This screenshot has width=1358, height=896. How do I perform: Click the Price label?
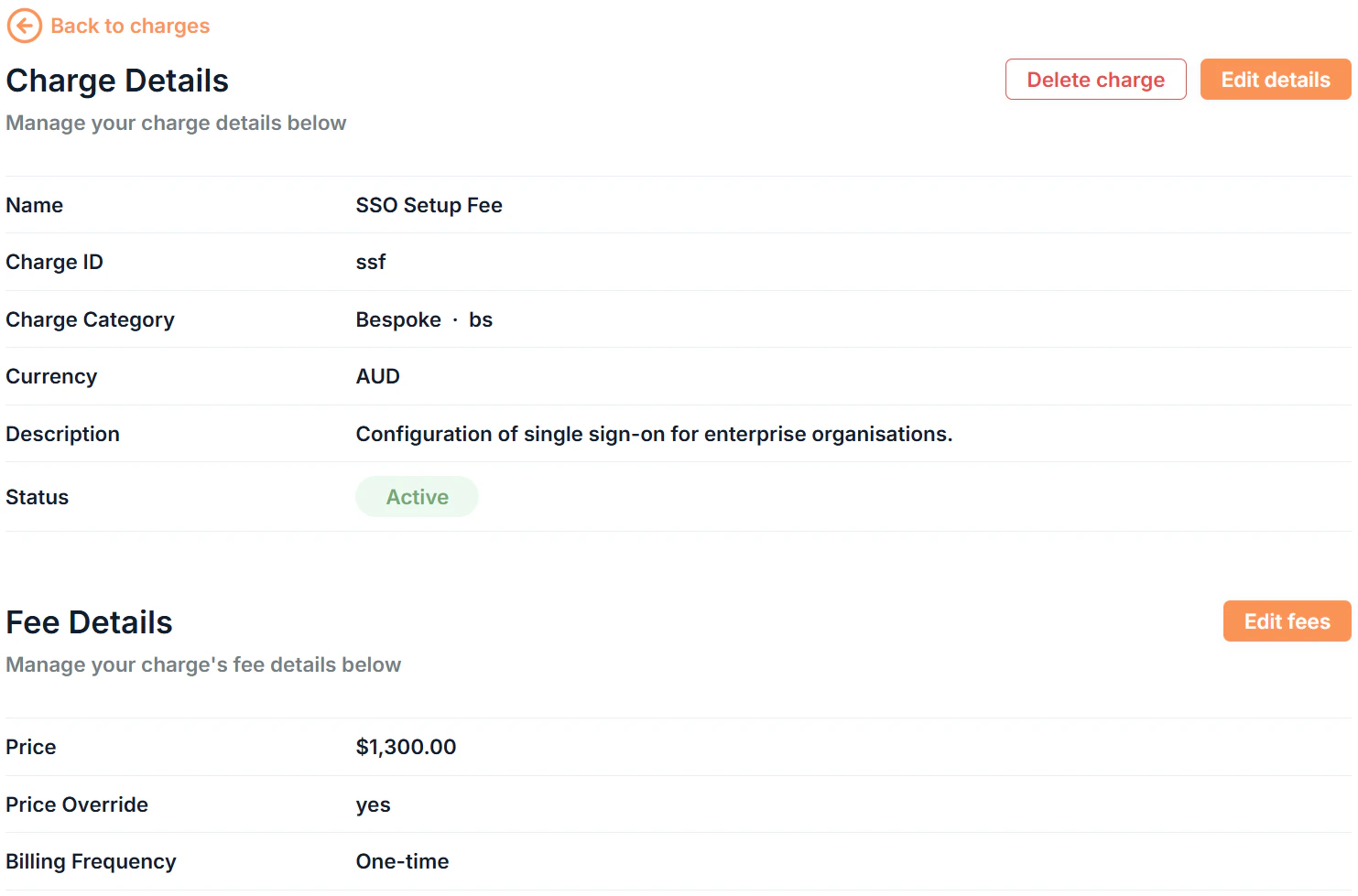point(30,747)
